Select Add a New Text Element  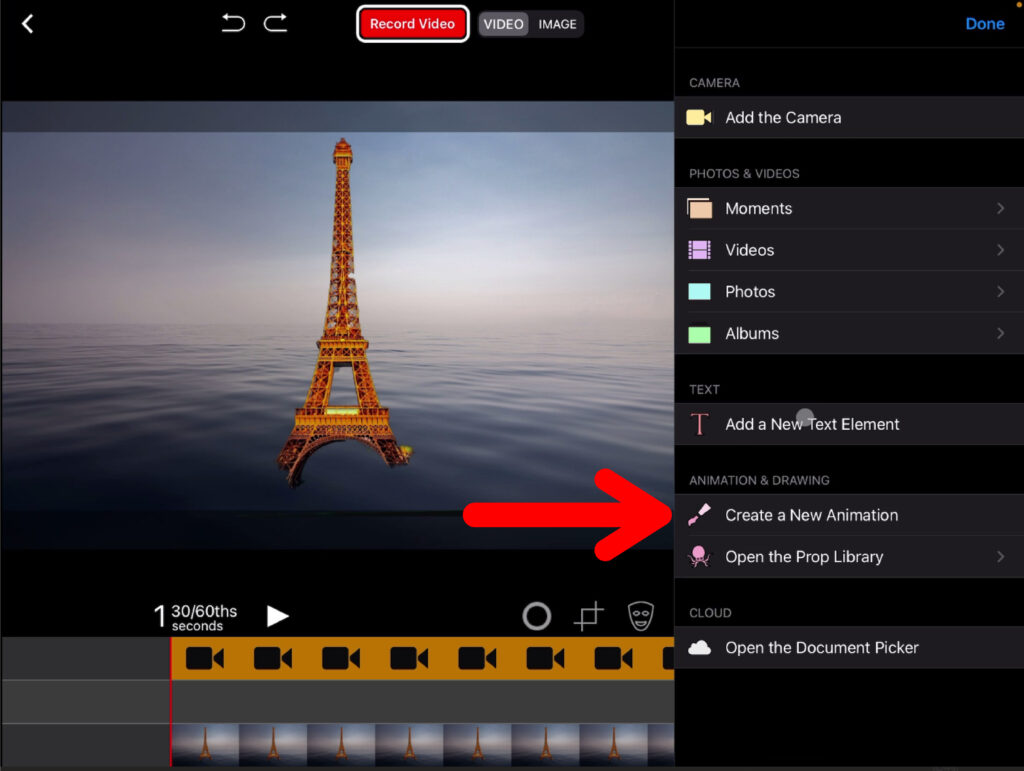point(811,424)
